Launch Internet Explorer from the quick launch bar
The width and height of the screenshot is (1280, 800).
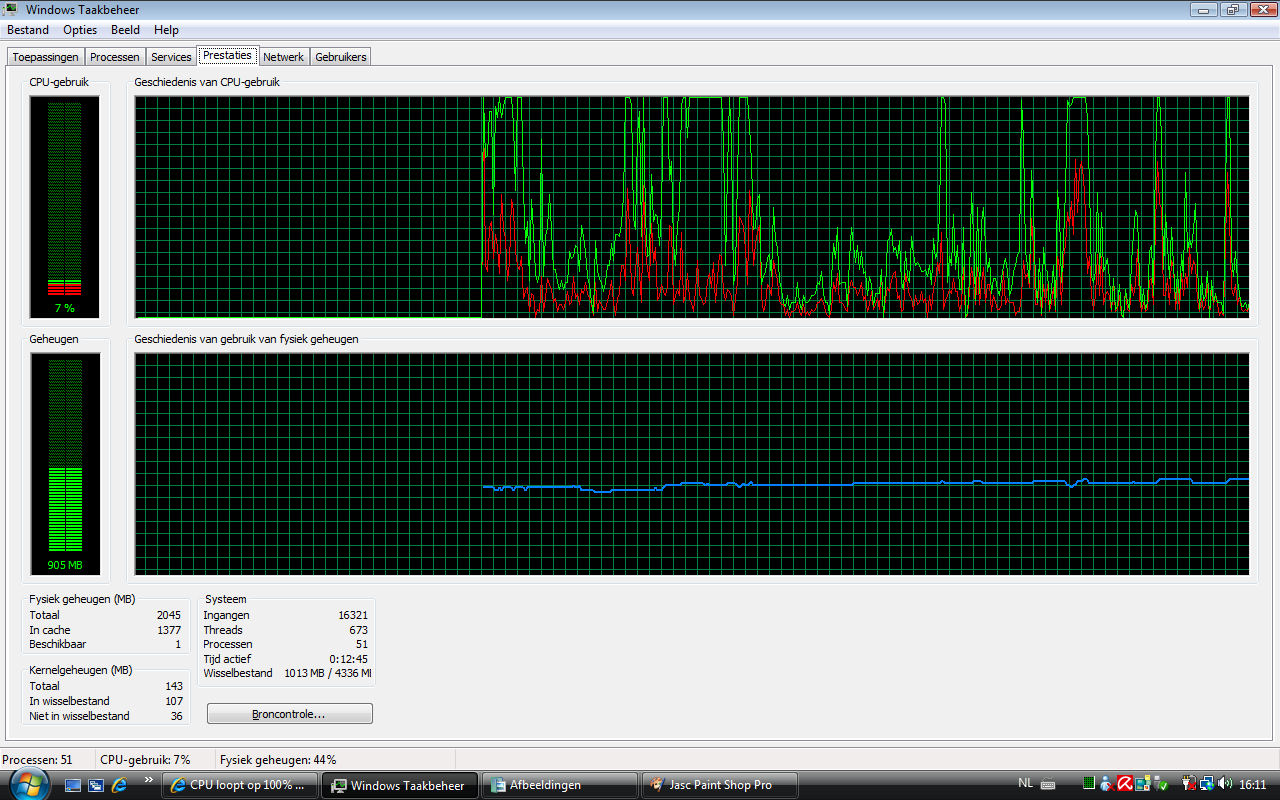[x=119, y=785]
